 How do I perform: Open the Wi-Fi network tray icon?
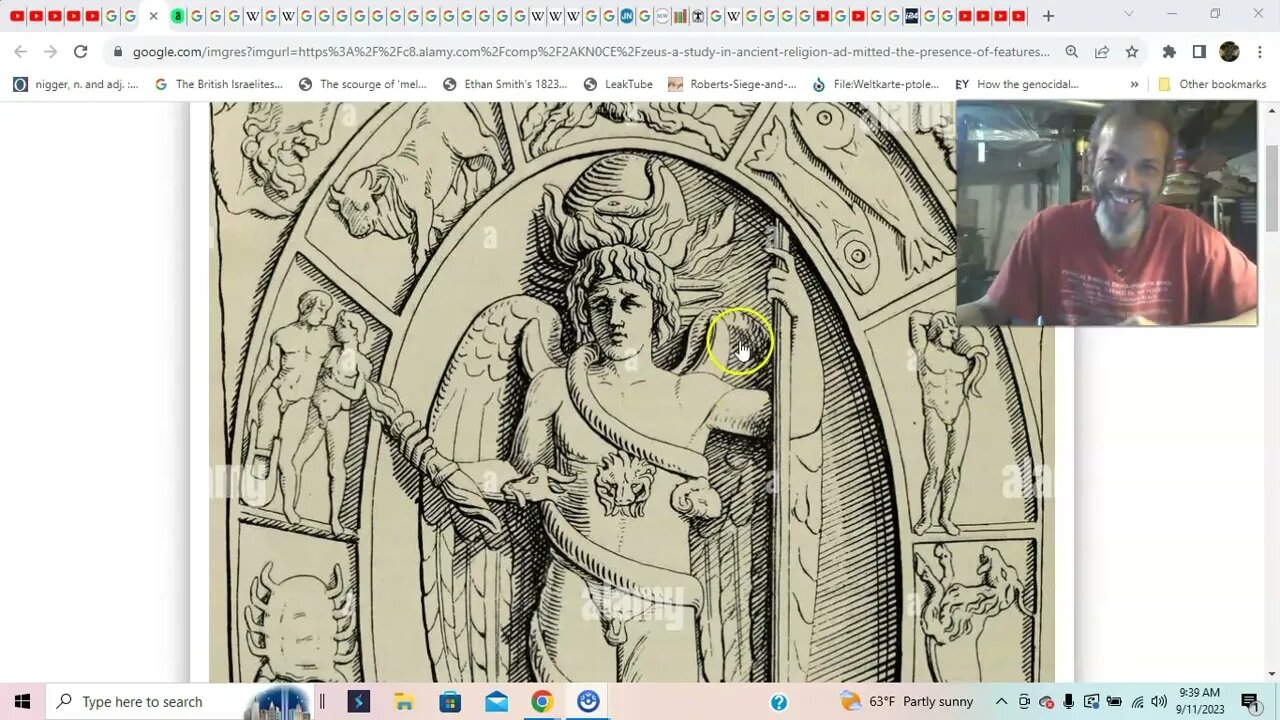tap(1137, 701)
